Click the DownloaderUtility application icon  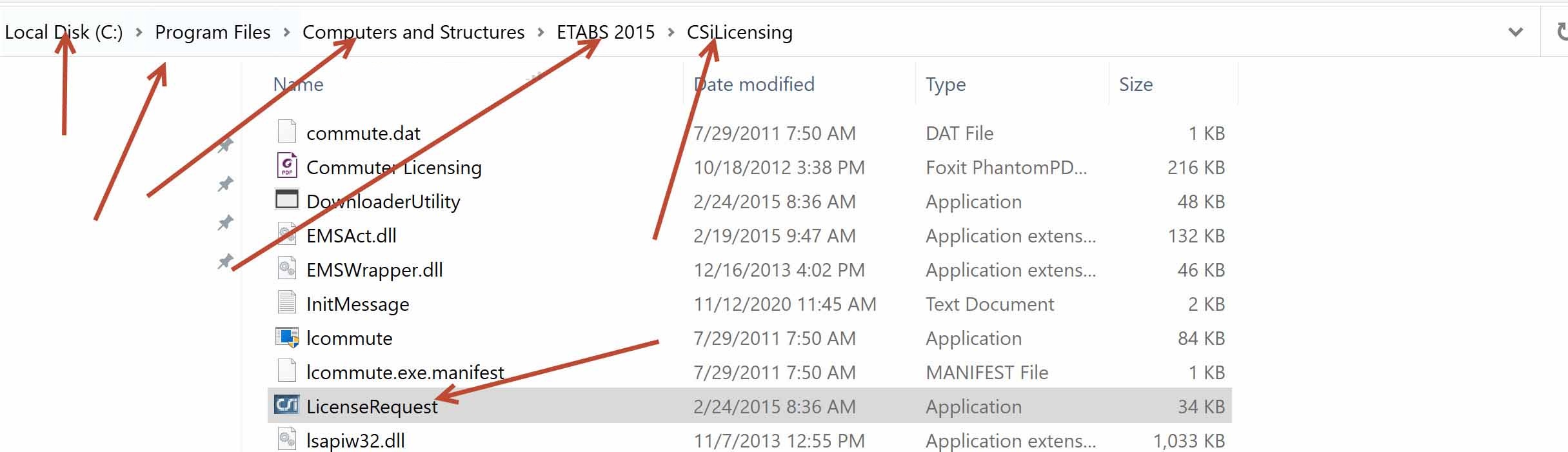click(286, 201)
